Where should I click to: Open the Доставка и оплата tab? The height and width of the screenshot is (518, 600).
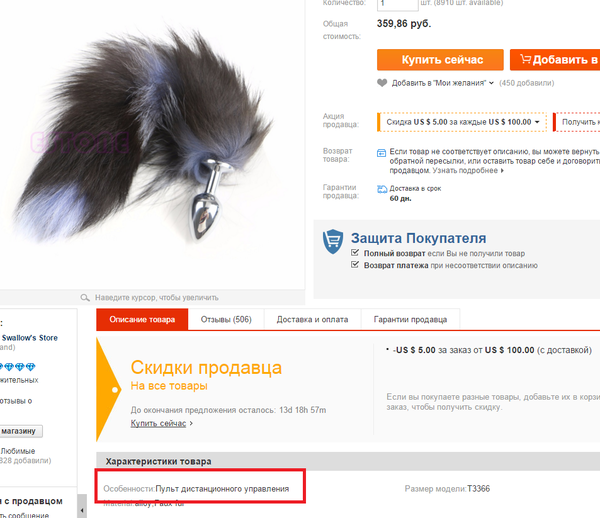pos(312,319)
